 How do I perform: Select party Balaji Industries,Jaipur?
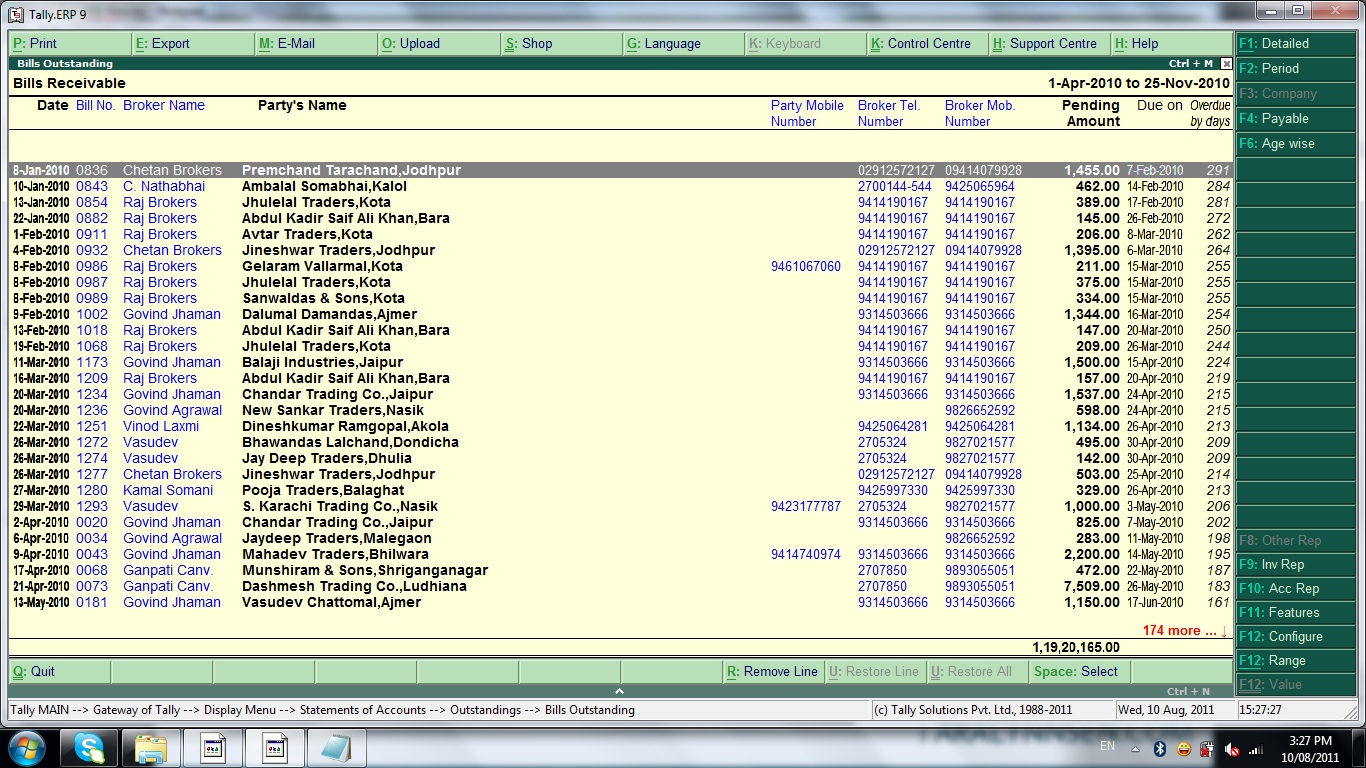coord(322,362)
